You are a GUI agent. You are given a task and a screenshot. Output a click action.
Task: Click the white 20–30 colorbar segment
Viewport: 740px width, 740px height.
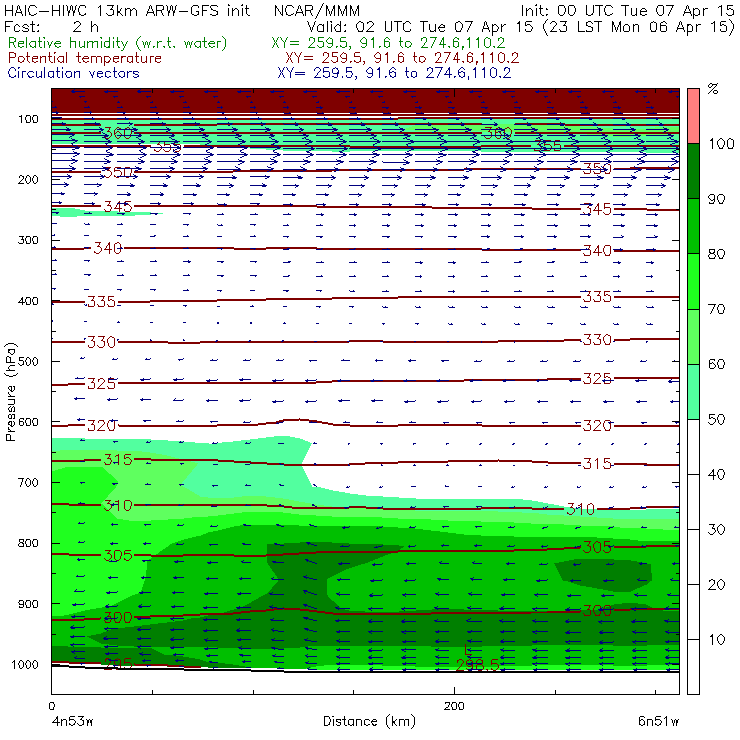[x=693, y=557]
